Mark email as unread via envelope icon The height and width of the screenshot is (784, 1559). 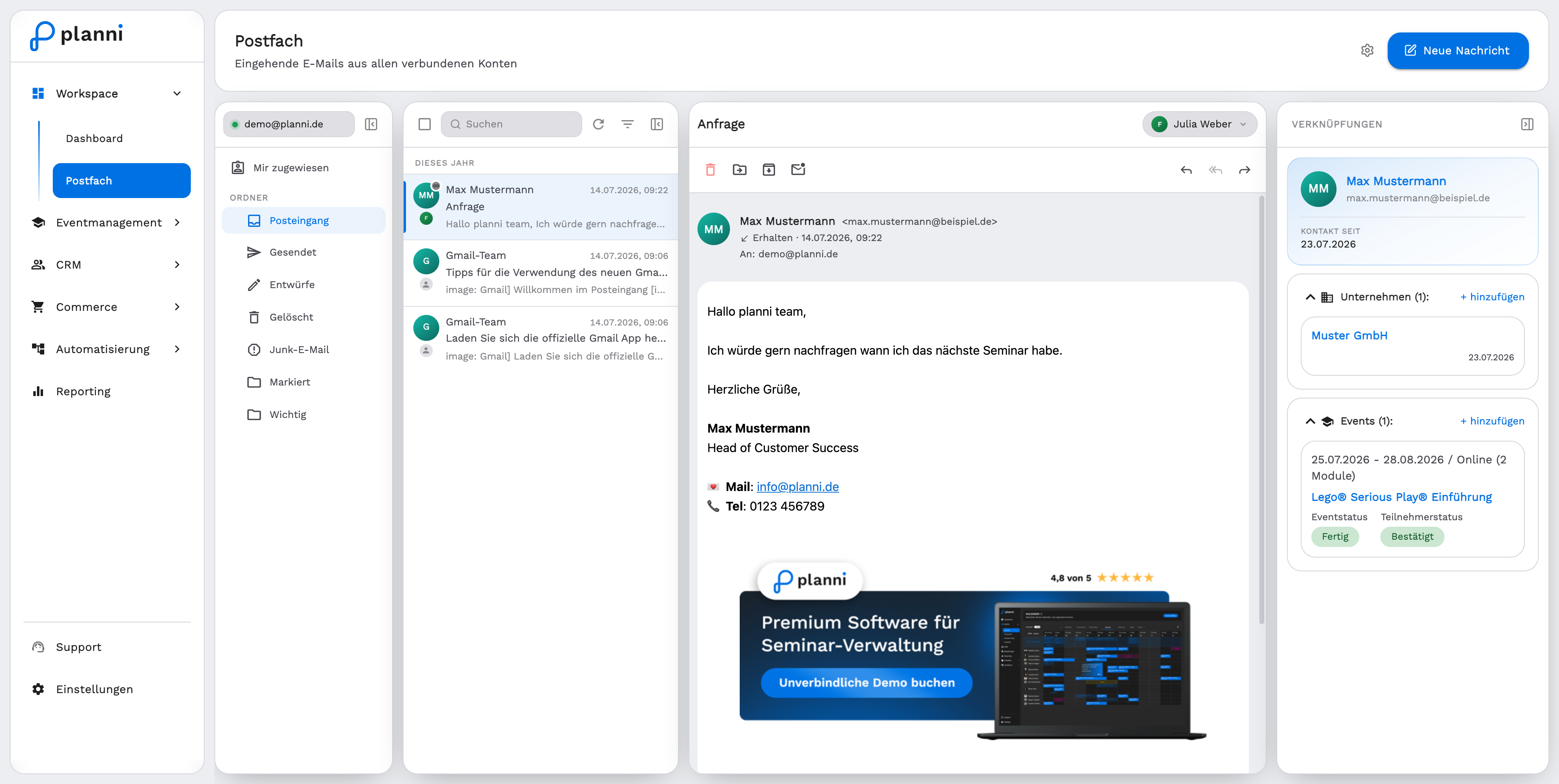click(798, 169)
